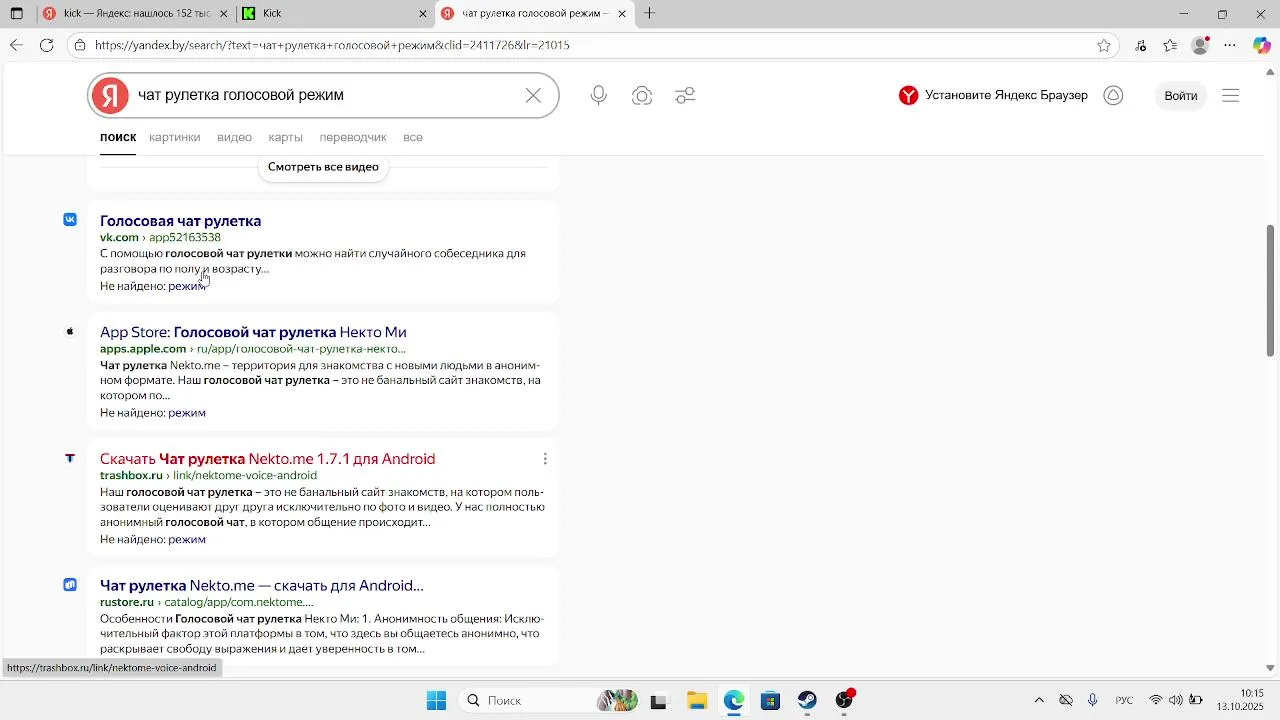This screenshot has height=720, width=1280.
Task: Open Голосовая чат рулетка result
Action: click(181, 221)
